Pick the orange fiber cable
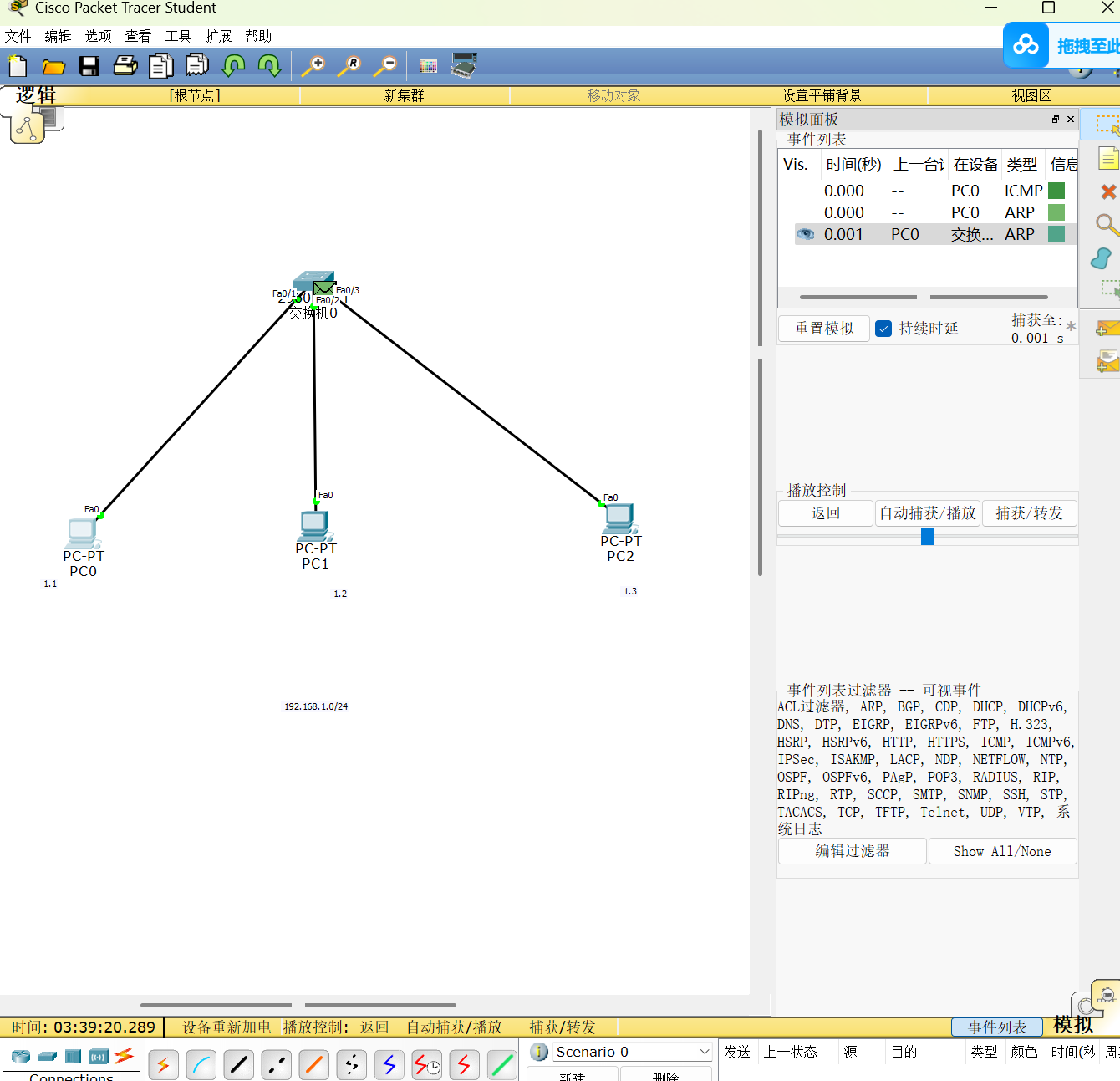 314,1064
